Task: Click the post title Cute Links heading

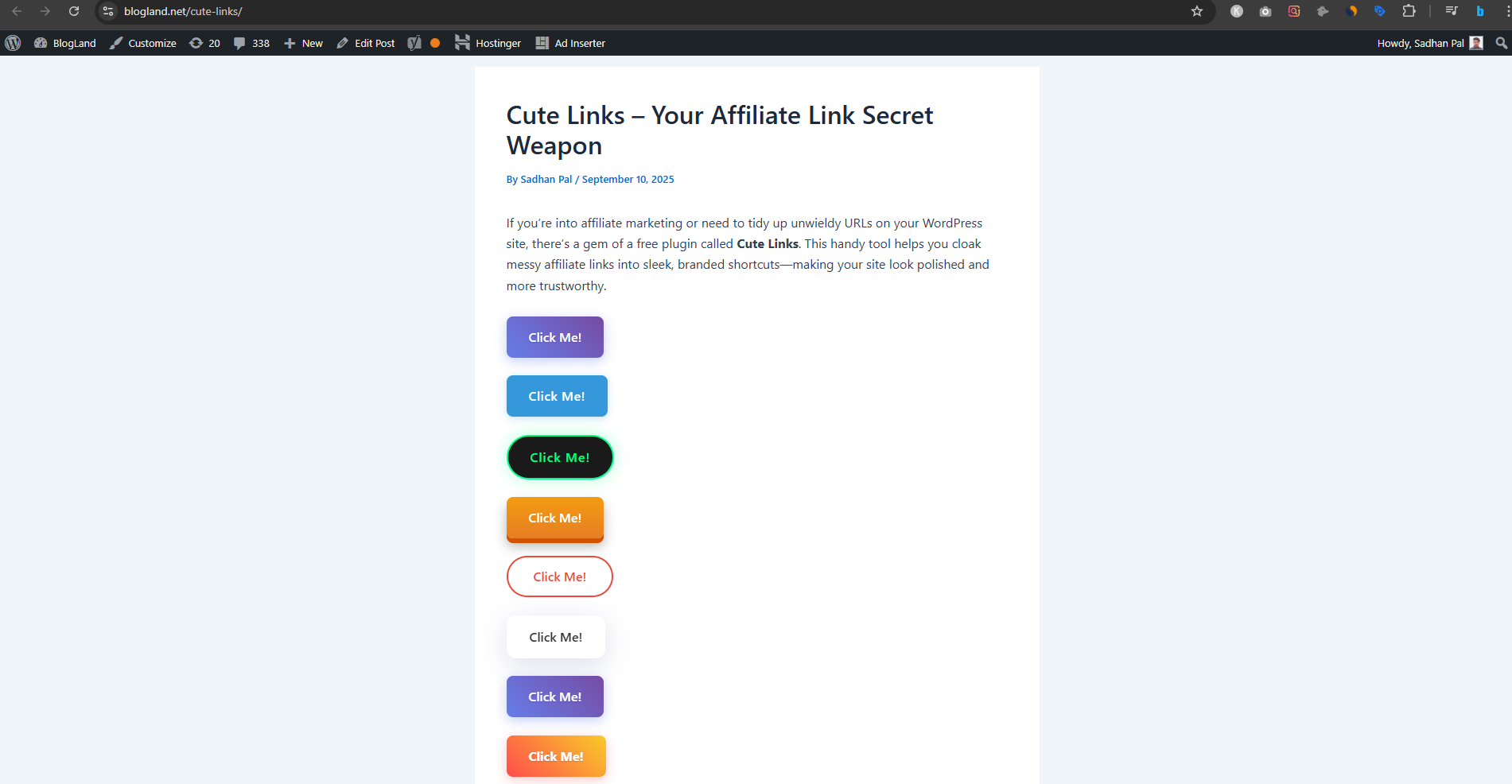Action: [x=720, y=130]
